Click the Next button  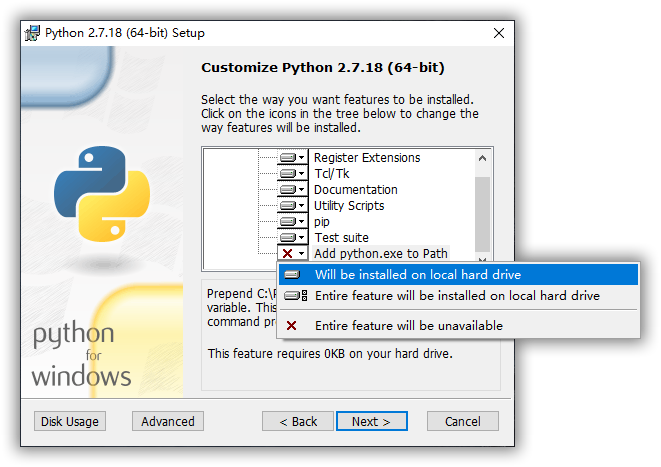pyautogui.click(x=372, y=421)
